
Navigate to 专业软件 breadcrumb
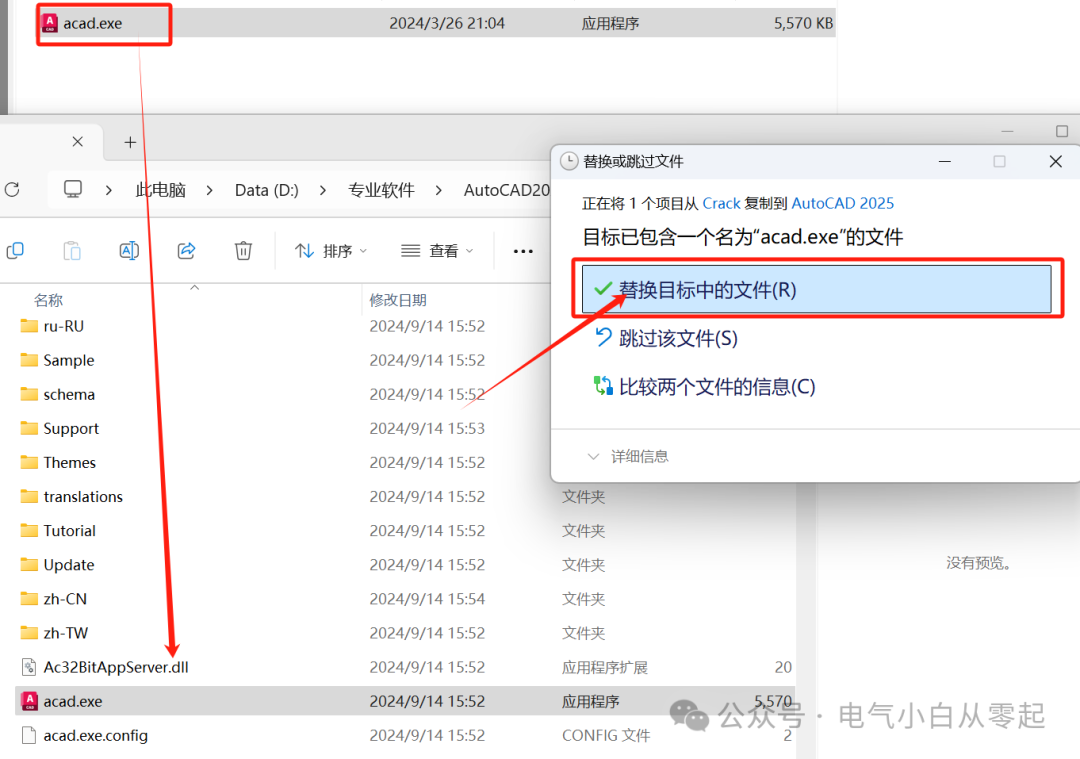click(x=381, y=189)
